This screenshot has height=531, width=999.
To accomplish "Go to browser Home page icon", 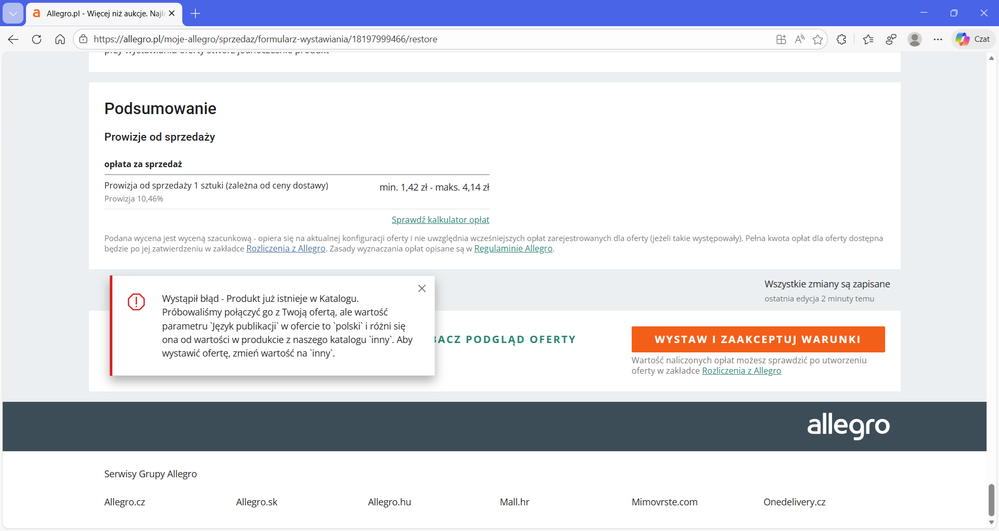I will (60, 39).
